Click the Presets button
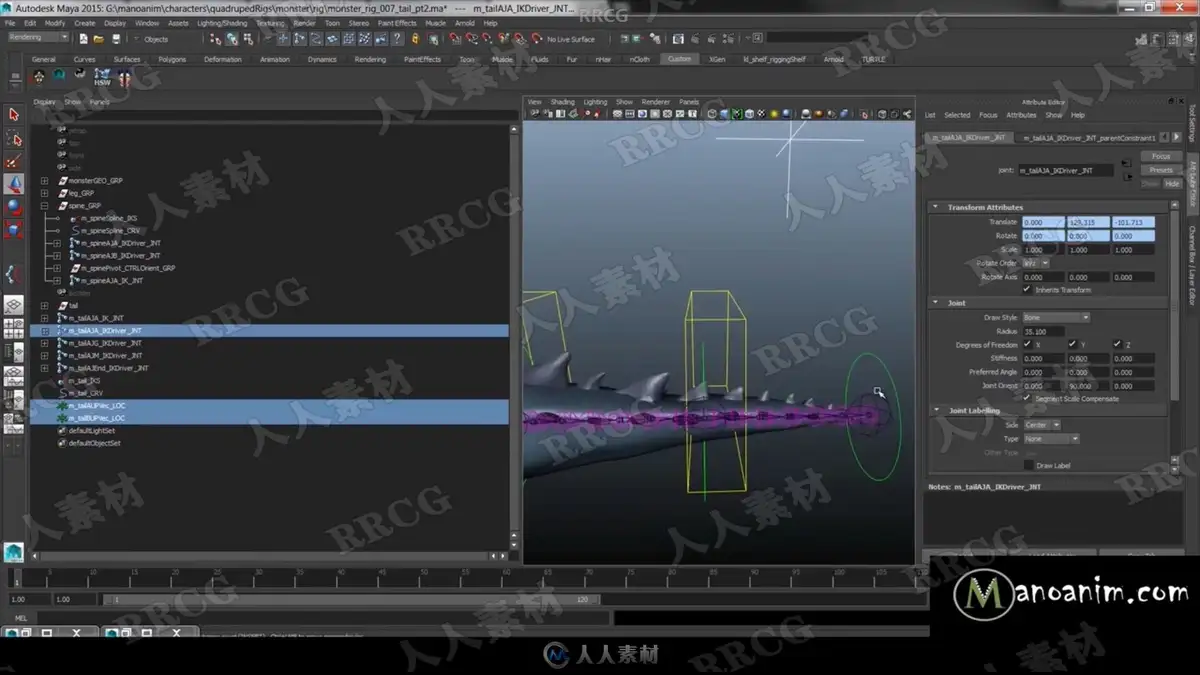 [x=1161, y=170]
